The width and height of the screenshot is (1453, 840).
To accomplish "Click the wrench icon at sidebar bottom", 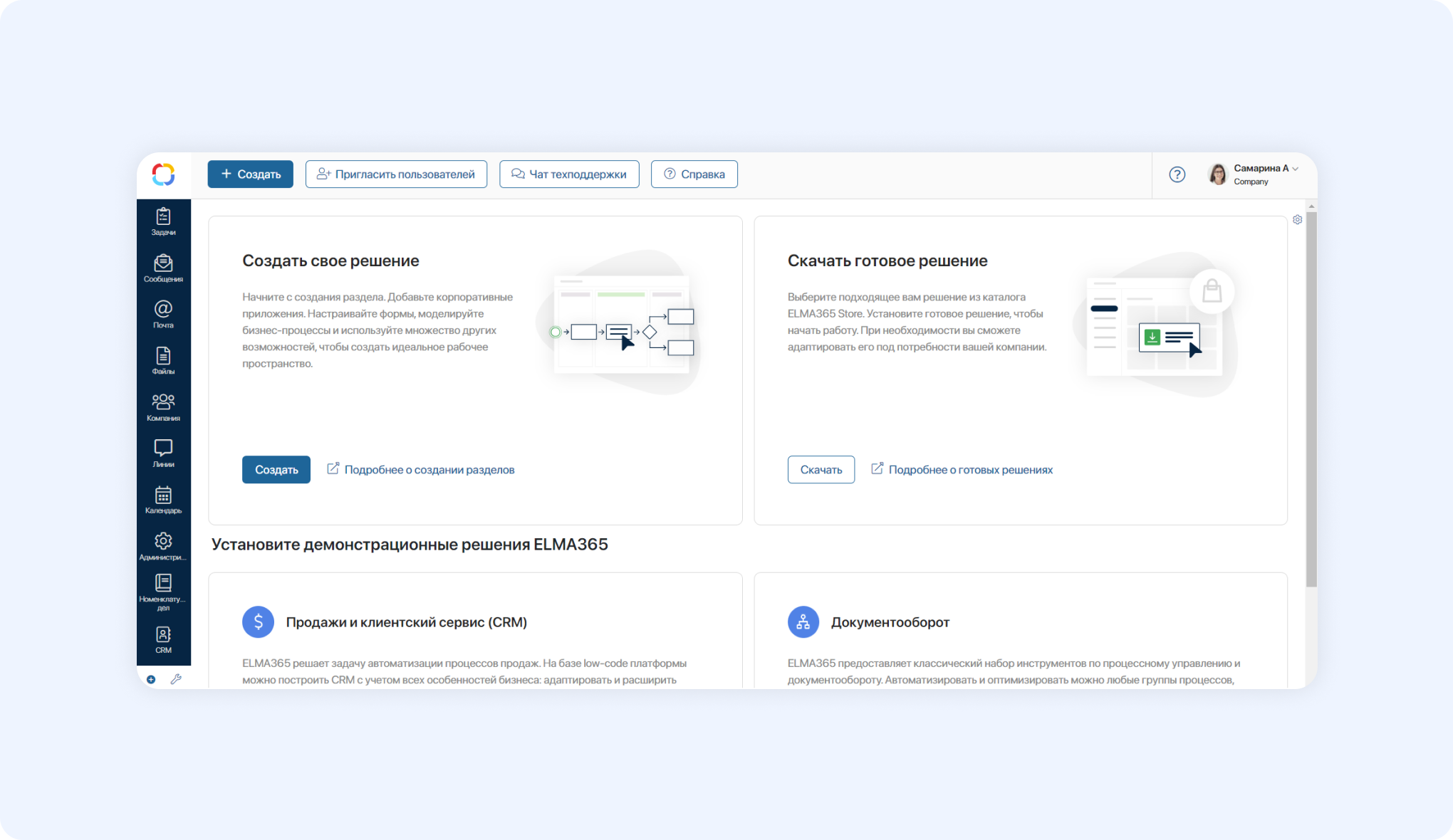I will tap(176, 679).
